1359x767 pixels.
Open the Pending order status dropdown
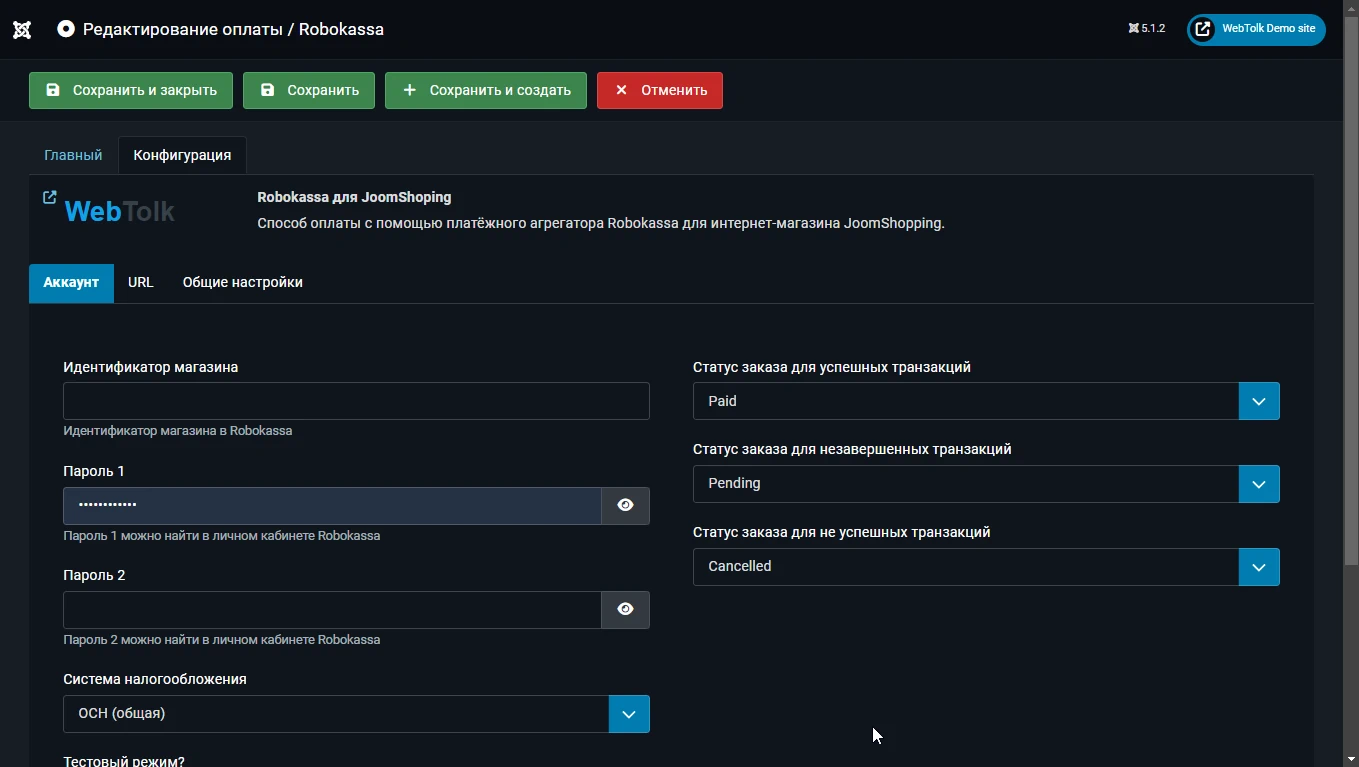point(986,484)
